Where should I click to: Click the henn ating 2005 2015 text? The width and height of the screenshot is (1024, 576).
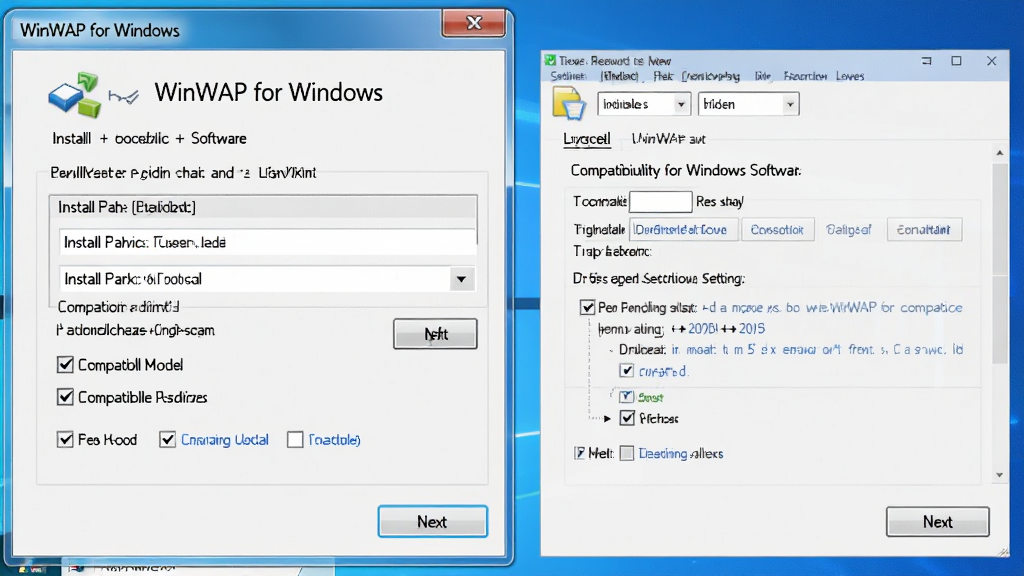tap(681, 328)
